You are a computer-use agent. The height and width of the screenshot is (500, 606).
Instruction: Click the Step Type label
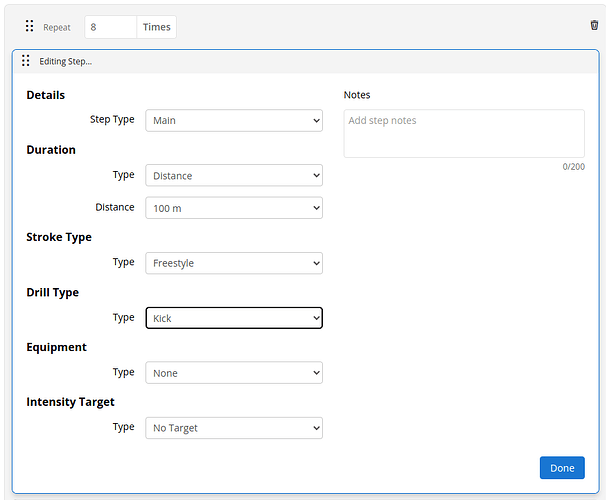coord(112,120)
